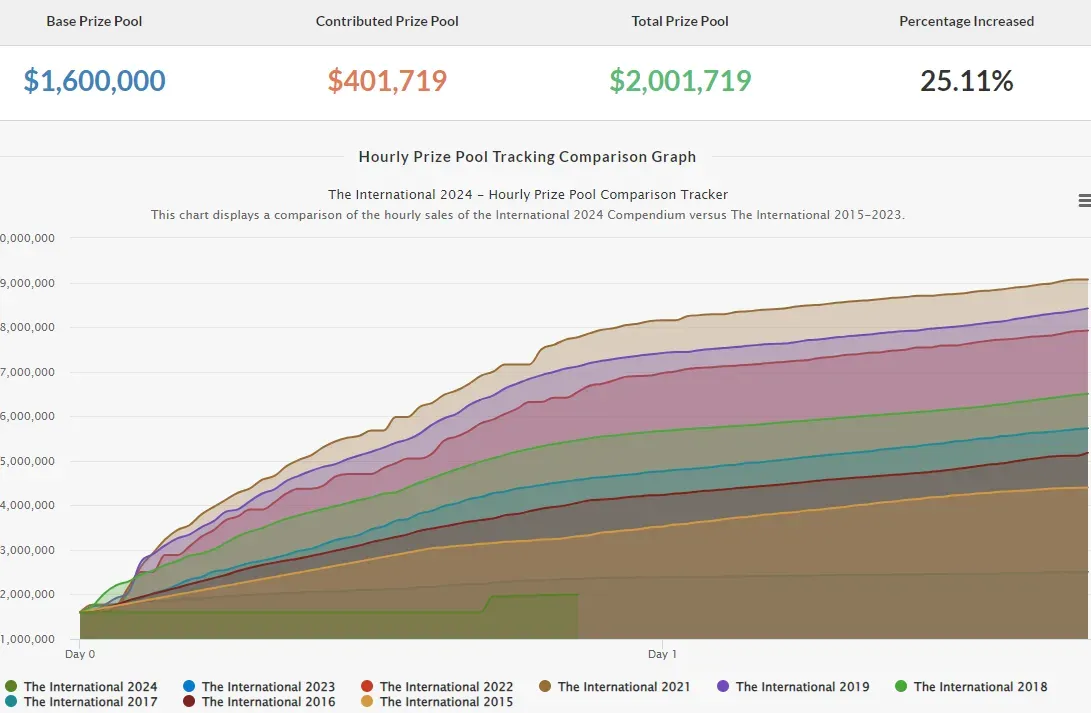
Task: Click the $2,001,719 total prize value
Action: coord(680,81)
